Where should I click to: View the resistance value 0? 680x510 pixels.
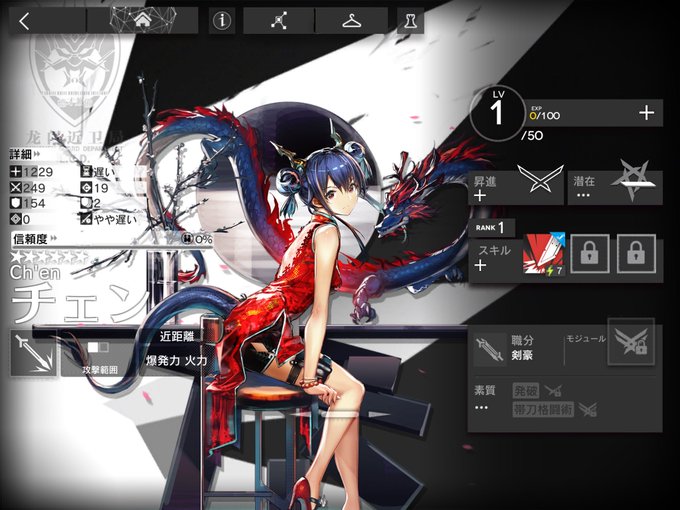(20, 219)
